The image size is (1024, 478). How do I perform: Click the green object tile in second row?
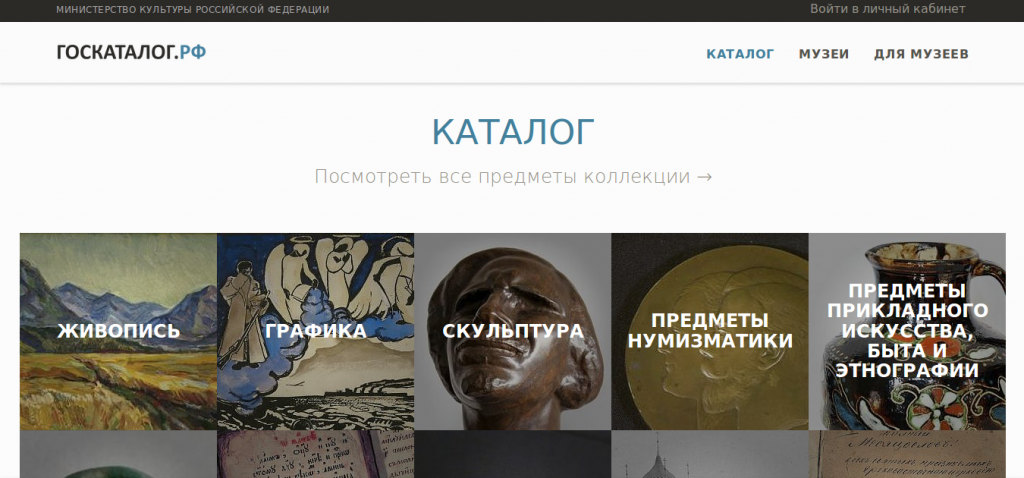(118, 454)
